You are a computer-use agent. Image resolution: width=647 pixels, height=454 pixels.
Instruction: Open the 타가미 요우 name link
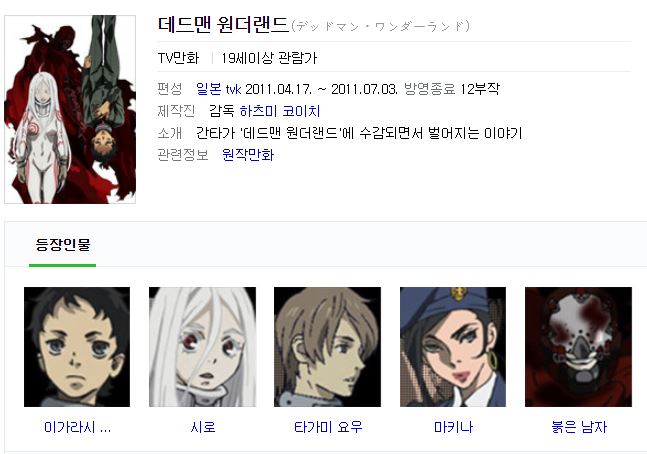[328, 427]
